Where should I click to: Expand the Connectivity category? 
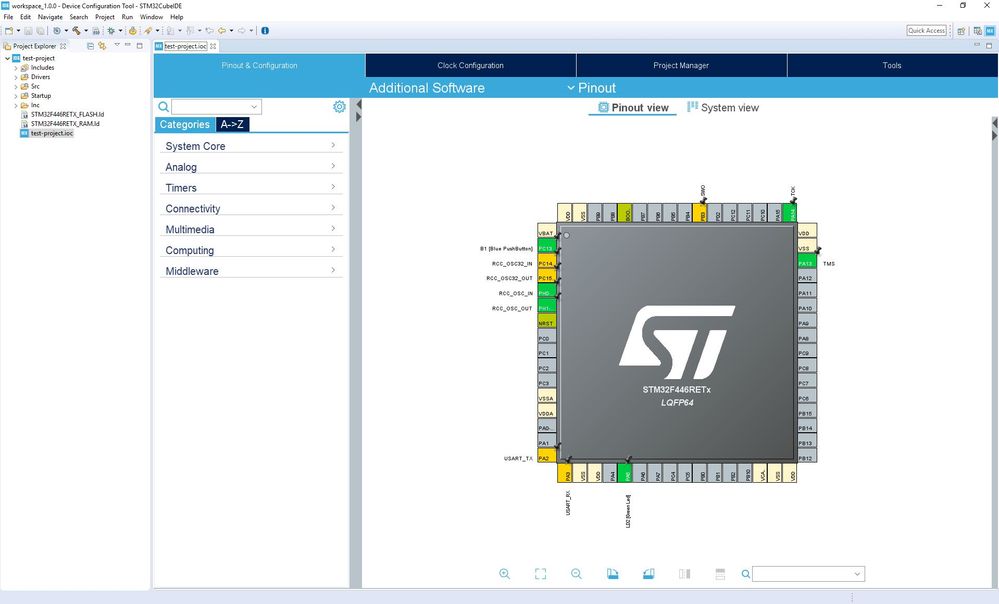(x=251, y=208)
